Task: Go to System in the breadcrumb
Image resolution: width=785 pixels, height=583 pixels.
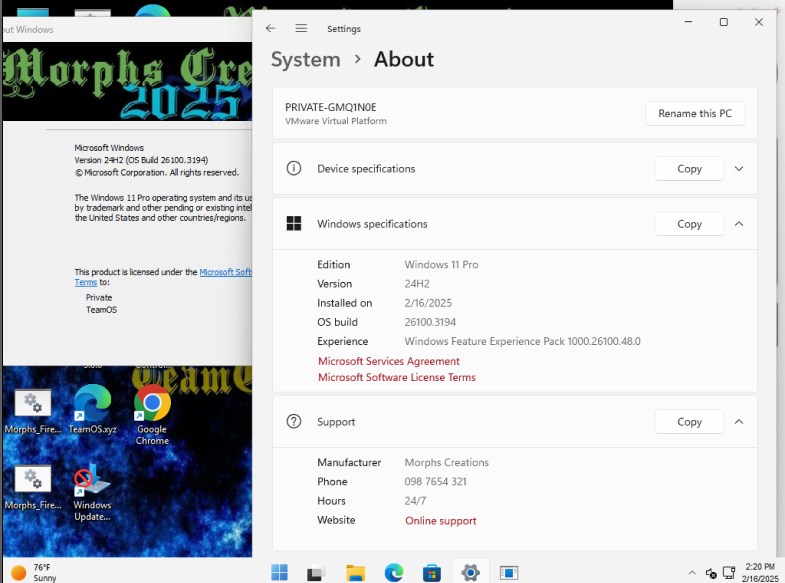Action: [x=305, y=59]
